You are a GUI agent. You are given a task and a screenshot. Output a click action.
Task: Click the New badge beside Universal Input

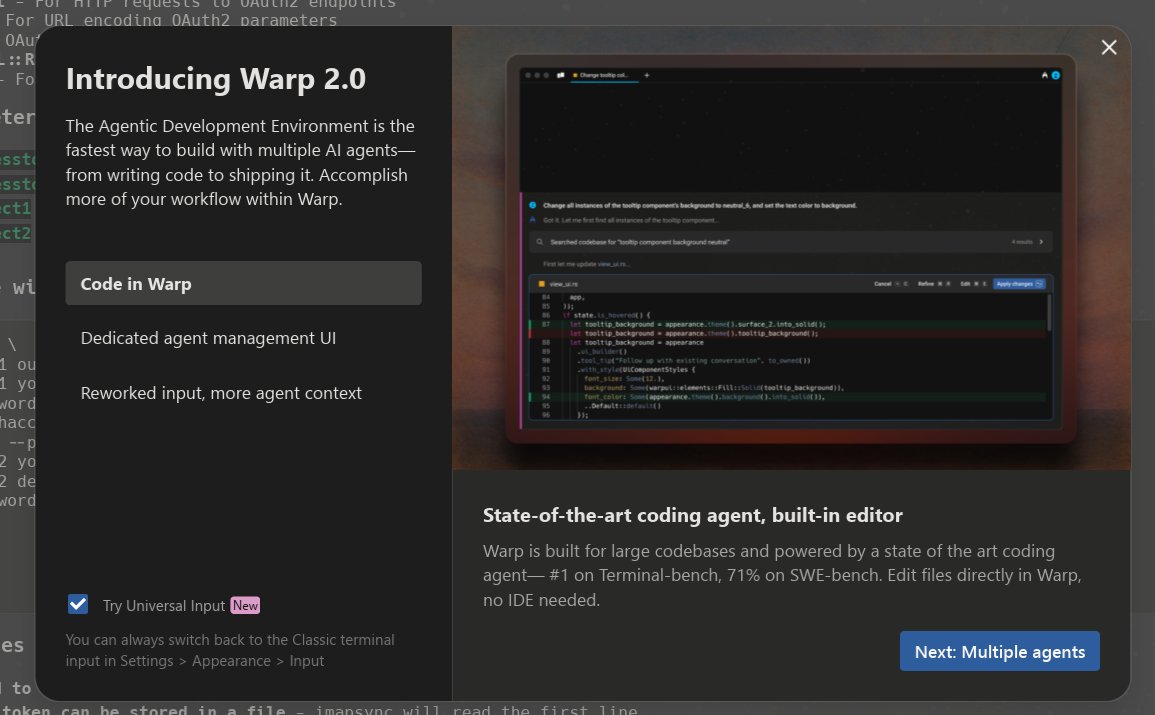[245, 605]
